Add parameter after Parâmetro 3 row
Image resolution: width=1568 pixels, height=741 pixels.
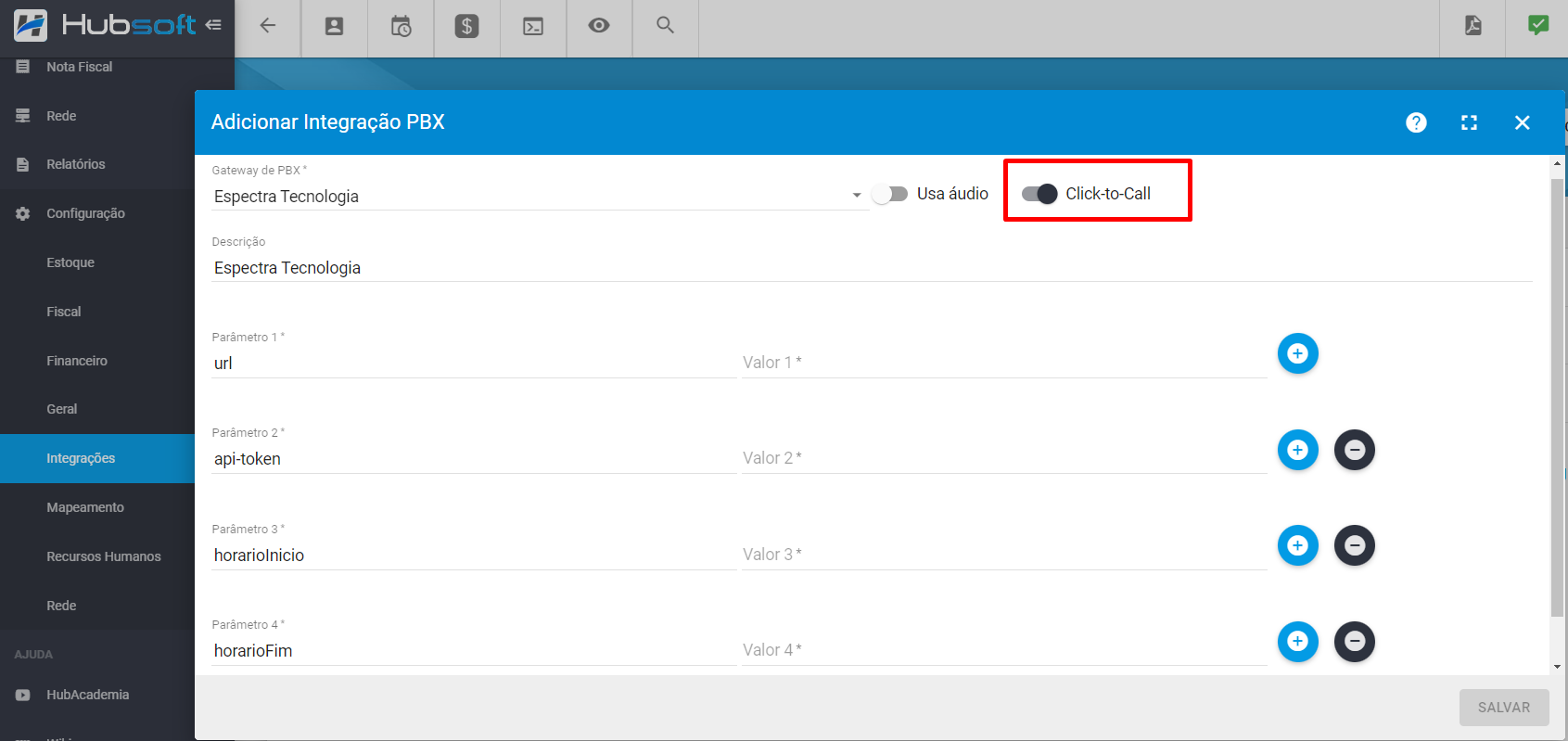tap(1297, 545)
